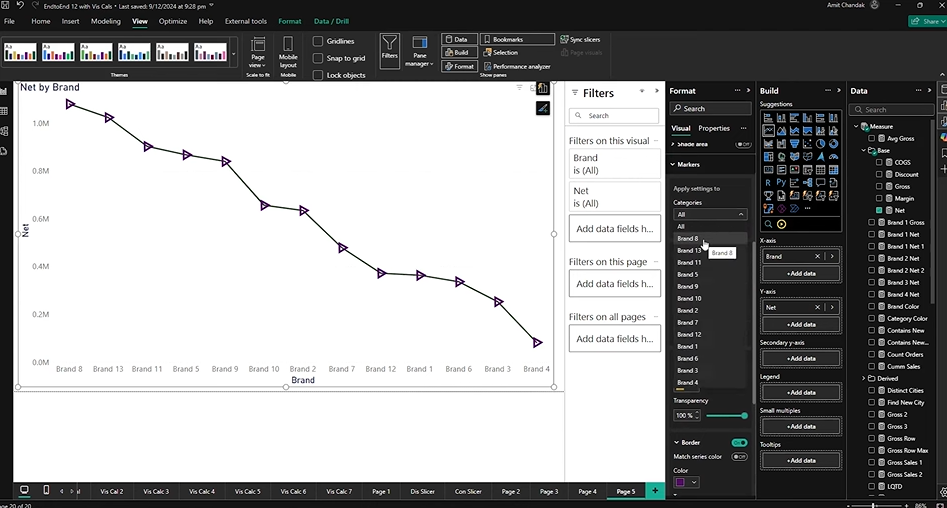Select the line chart visual icon

(x=768, y=130)
